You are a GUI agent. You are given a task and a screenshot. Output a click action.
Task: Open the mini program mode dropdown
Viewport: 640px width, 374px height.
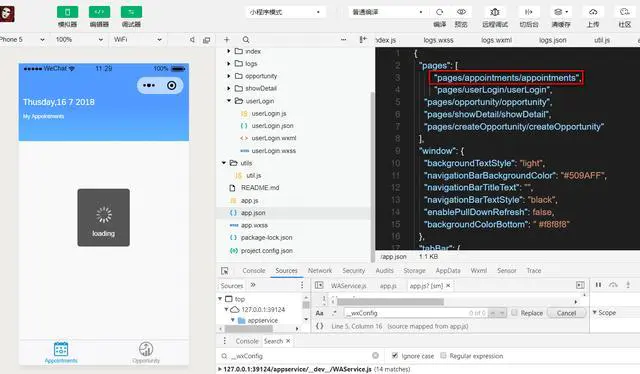[285, 12]
